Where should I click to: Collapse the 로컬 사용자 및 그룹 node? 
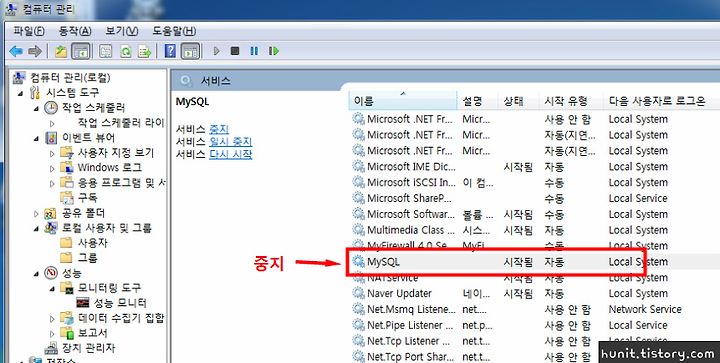click(36, 229)
